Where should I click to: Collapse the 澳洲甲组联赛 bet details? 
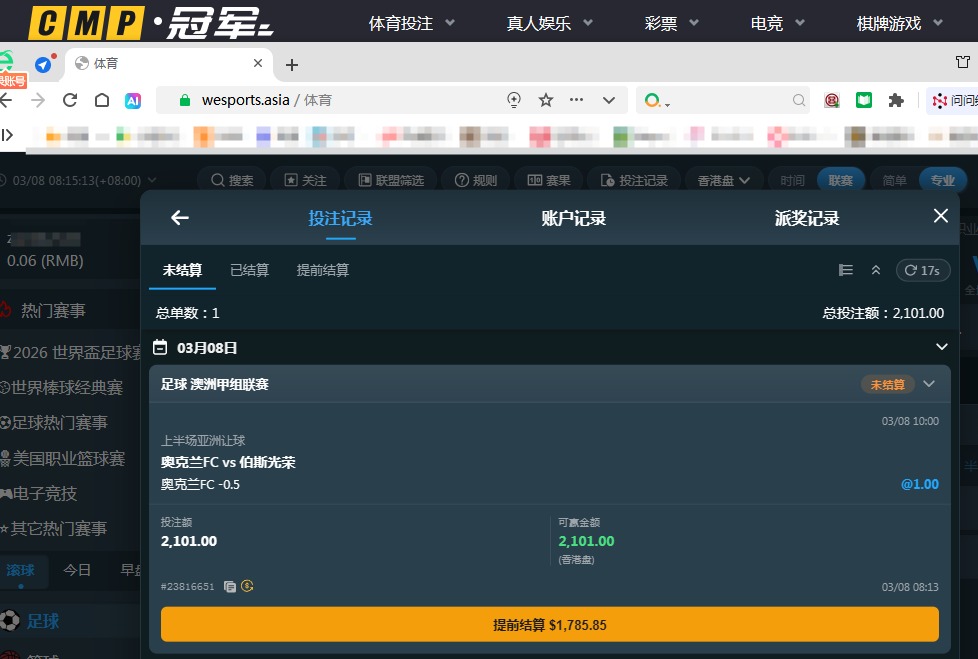[928, 383]
